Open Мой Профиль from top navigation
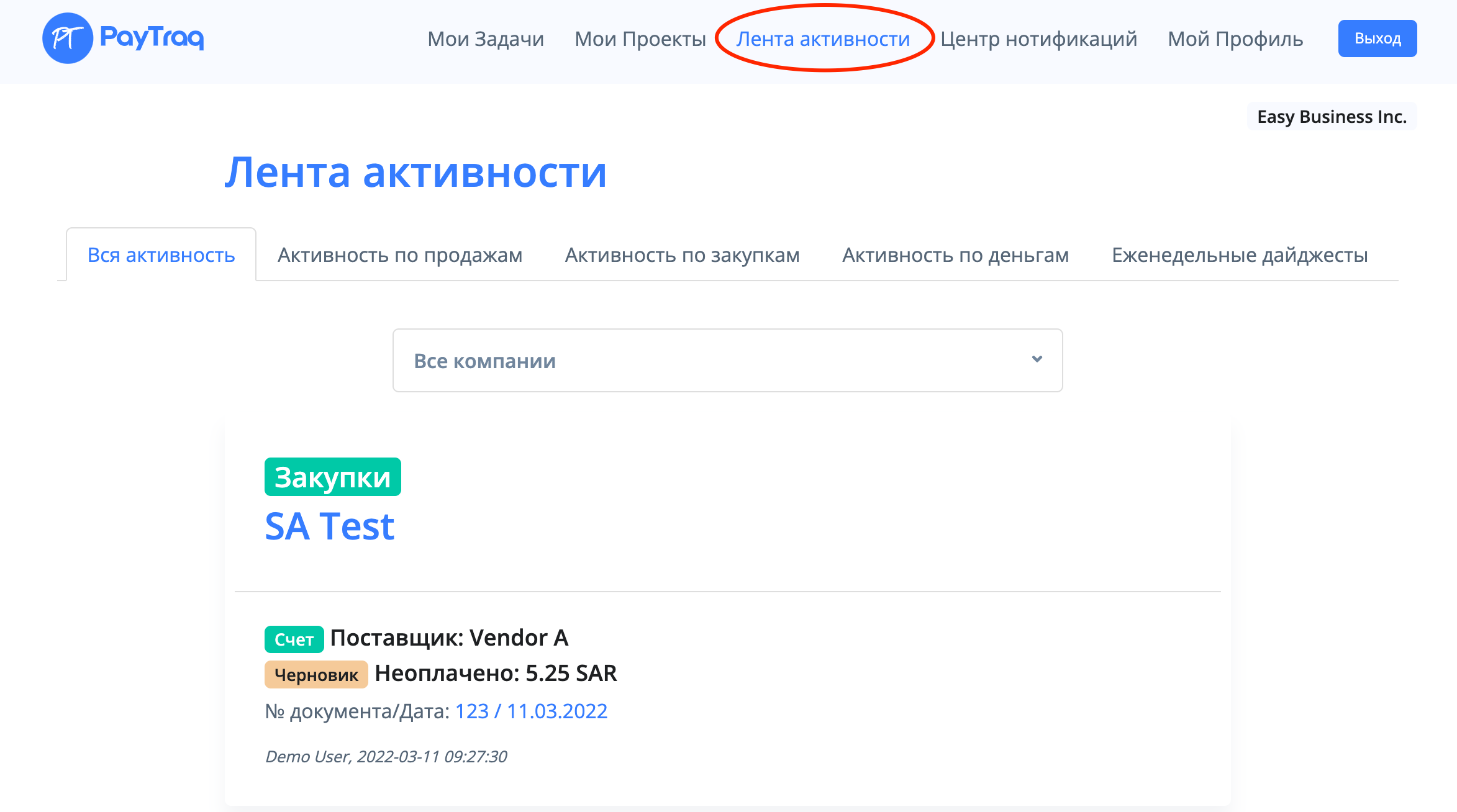1457x812 pixels. tap(1235, 39)
